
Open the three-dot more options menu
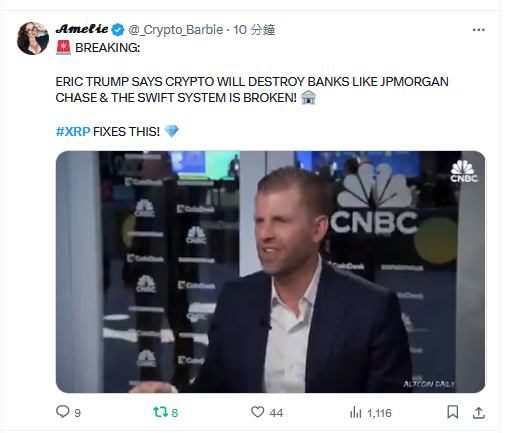(478, 30)
